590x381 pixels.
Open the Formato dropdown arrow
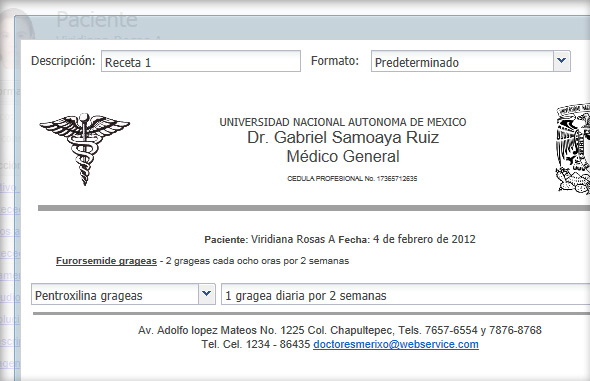point(561,61)
